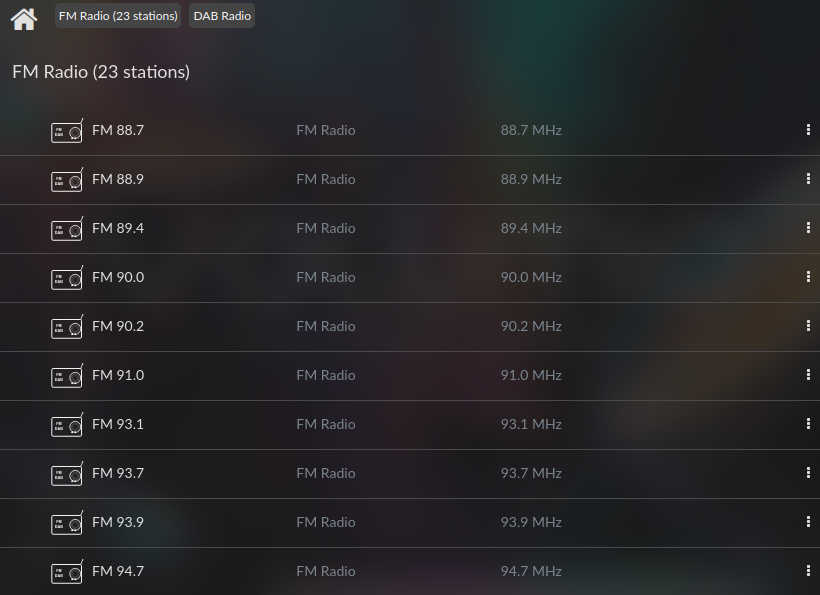Go to the Home screen icon
Image resolution: width=820 pixels, height=595 pixels.
(x=24, y=18)
